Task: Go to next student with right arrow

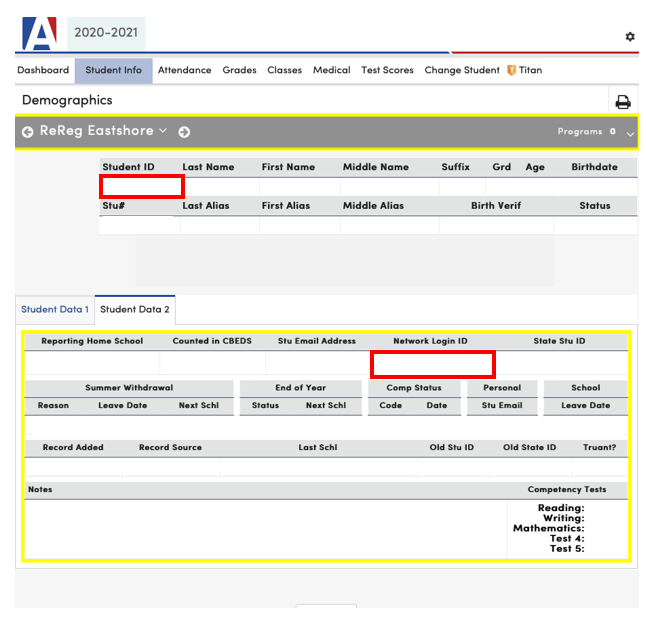Action: point(184,132)
